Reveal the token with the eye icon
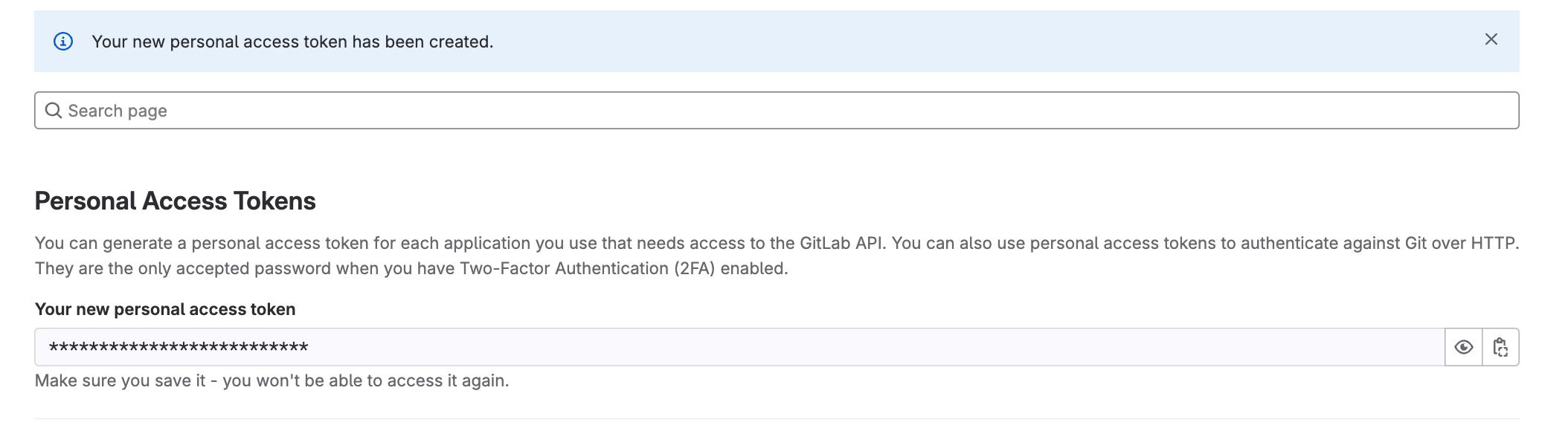The height and width of the screenshot is (428, 1568). (1463, 347)
